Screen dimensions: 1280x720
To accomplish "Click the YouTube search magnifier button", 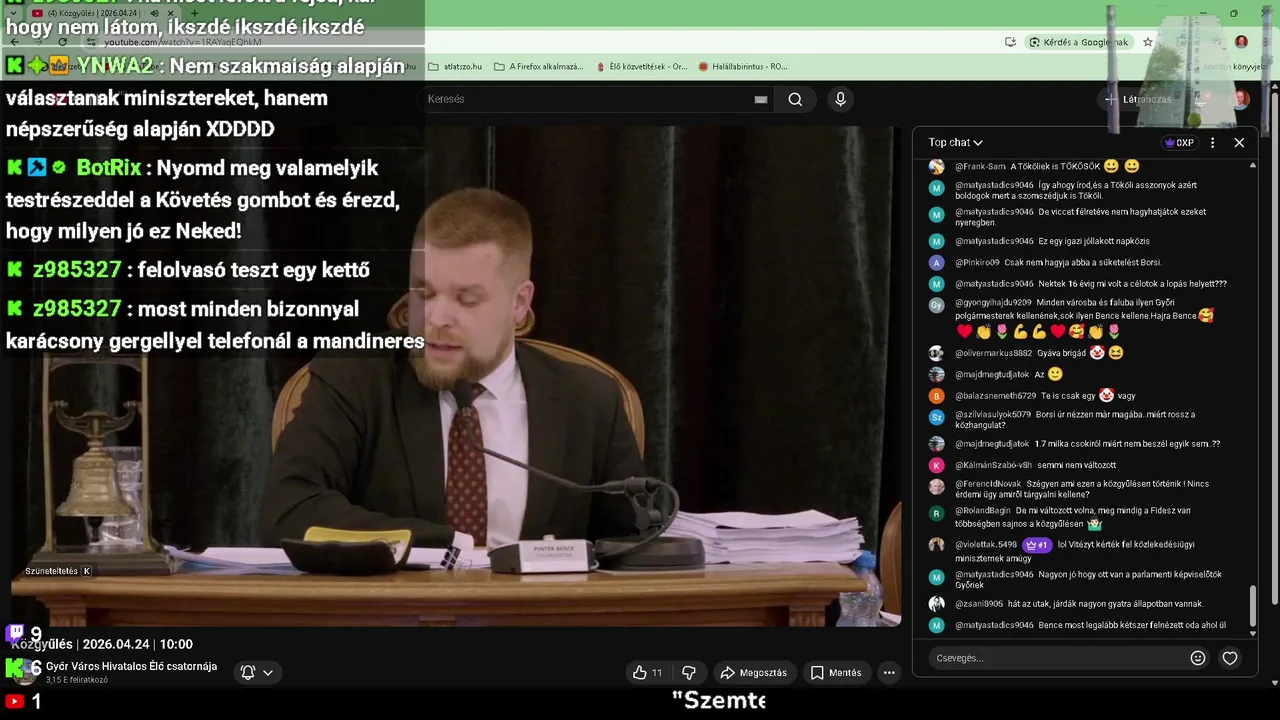I will tap(795, 99).
